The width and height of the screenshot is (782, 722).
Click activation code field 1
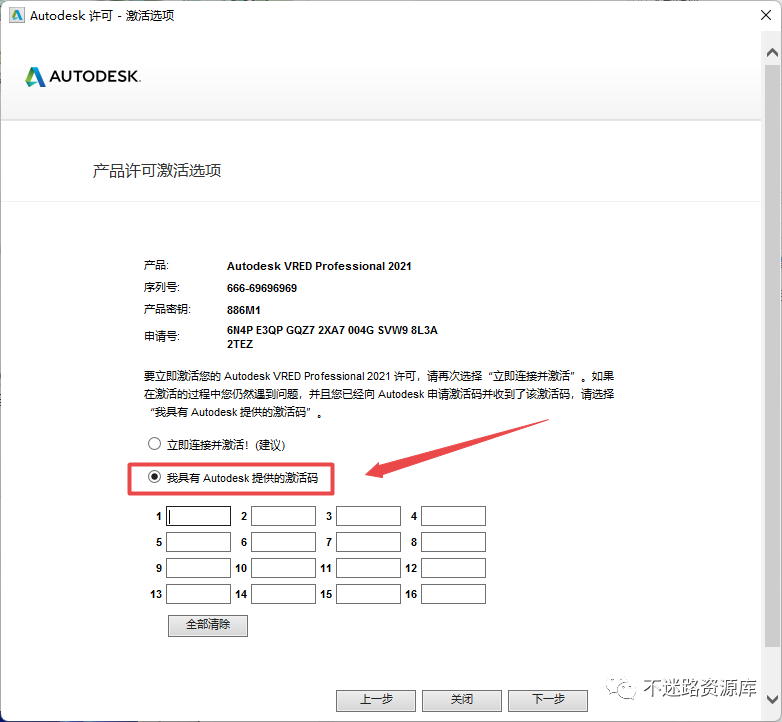[x=198, y=516]
